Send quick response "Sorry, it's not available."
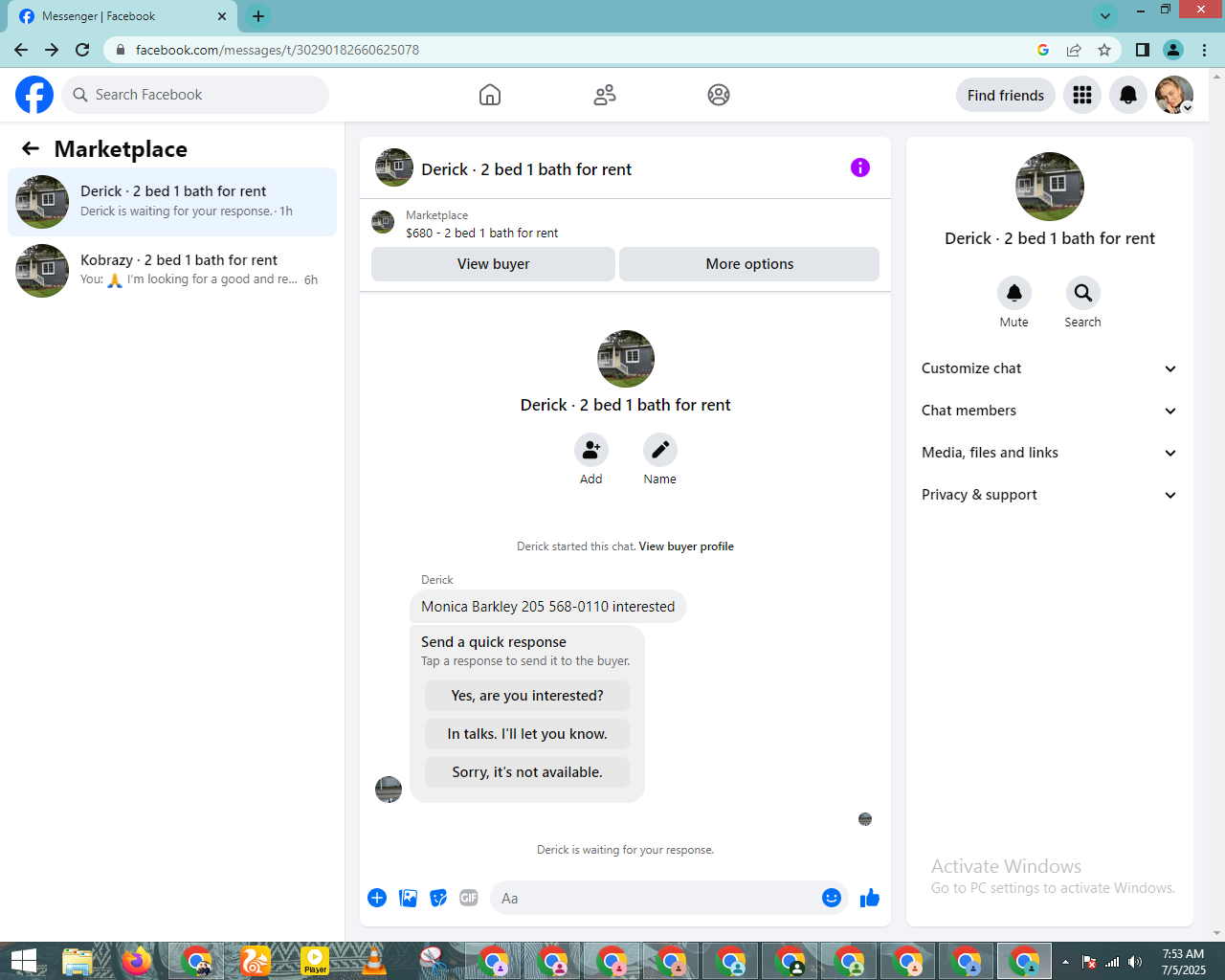The height and width of the screenshot is (980, 1225). [527, 772]
